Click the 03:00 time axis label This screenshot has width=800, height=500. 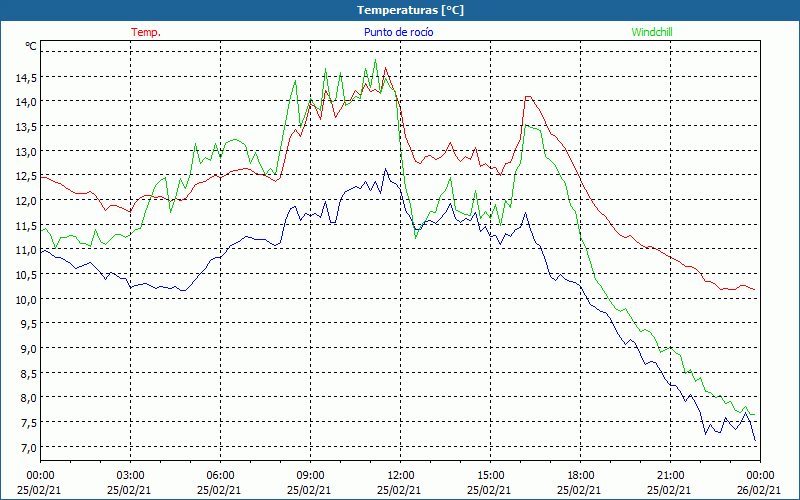(130, 476)
